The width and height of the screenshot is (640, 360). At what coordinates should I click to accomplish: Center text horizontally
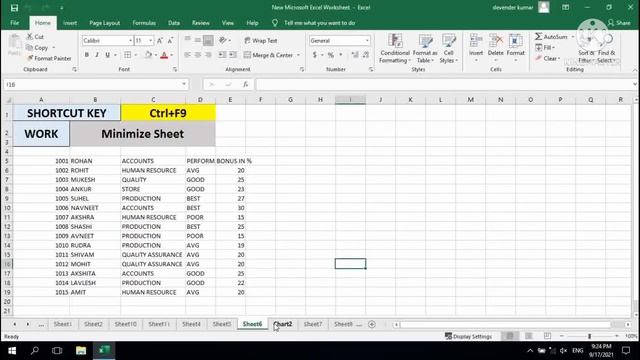198,55
